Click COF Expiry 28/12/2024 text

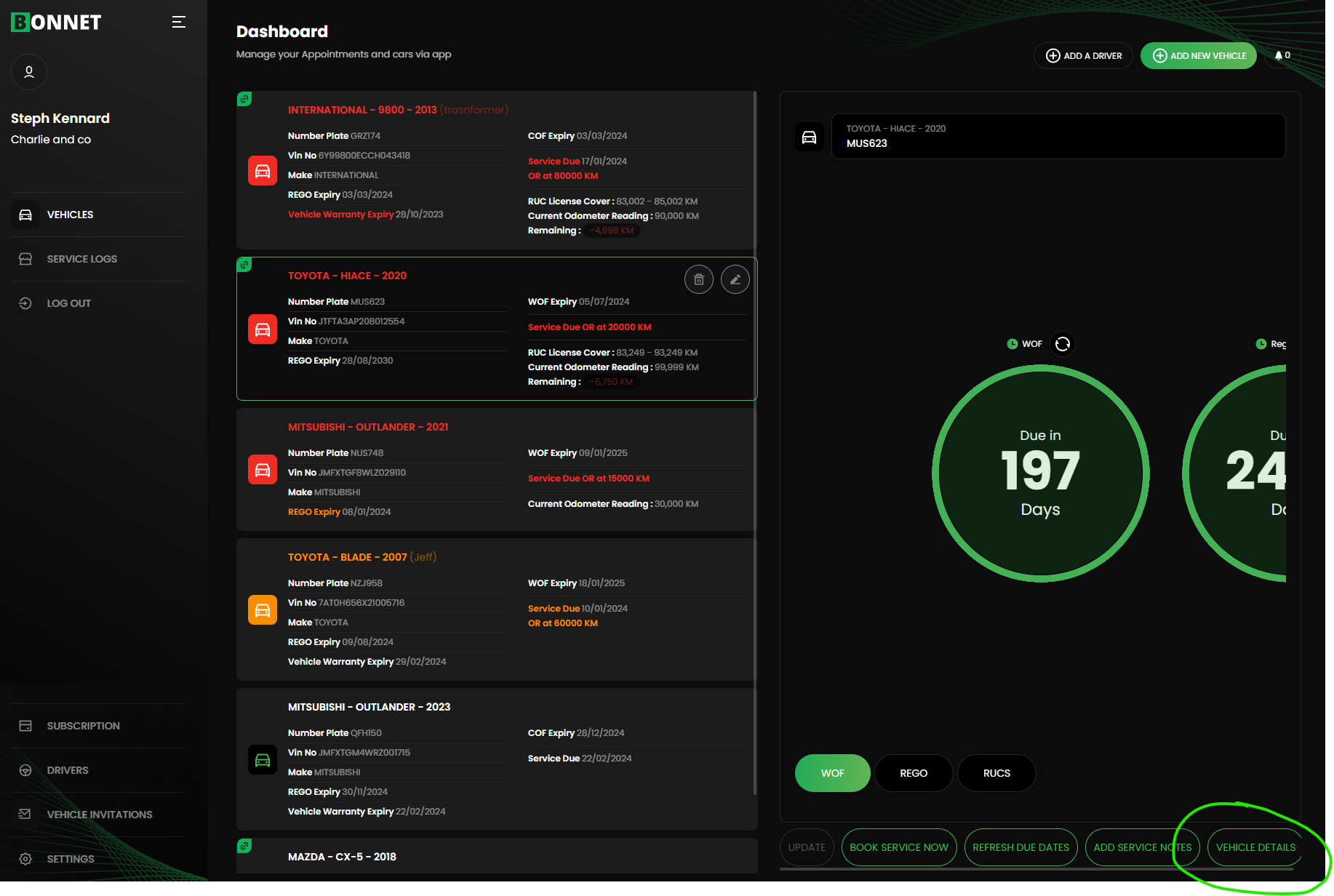click(x=576, y=733)
